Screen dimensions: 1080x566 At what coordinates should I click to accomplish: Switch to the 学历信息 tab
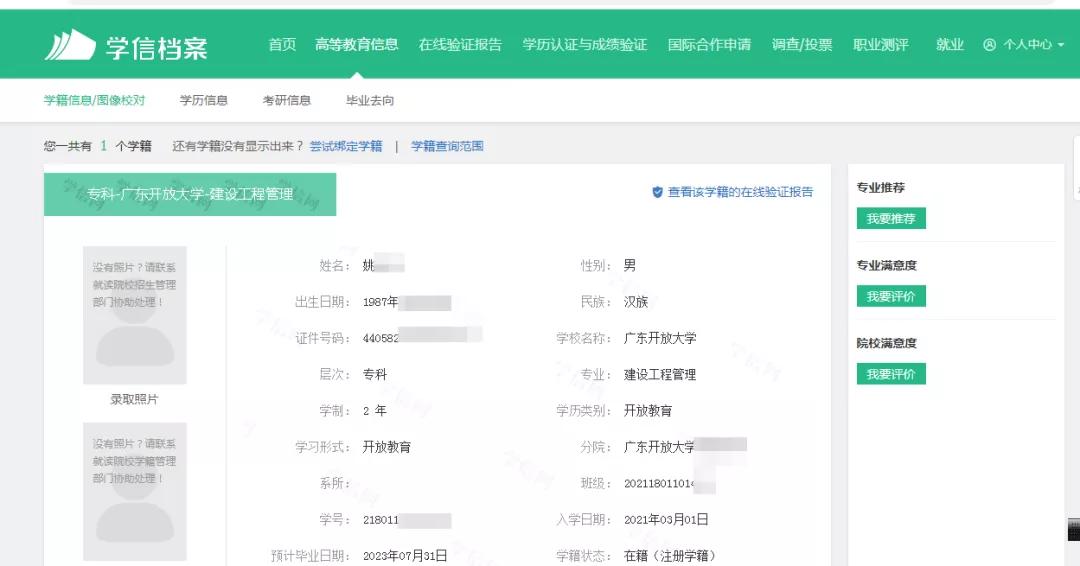[x=204, y=101]
